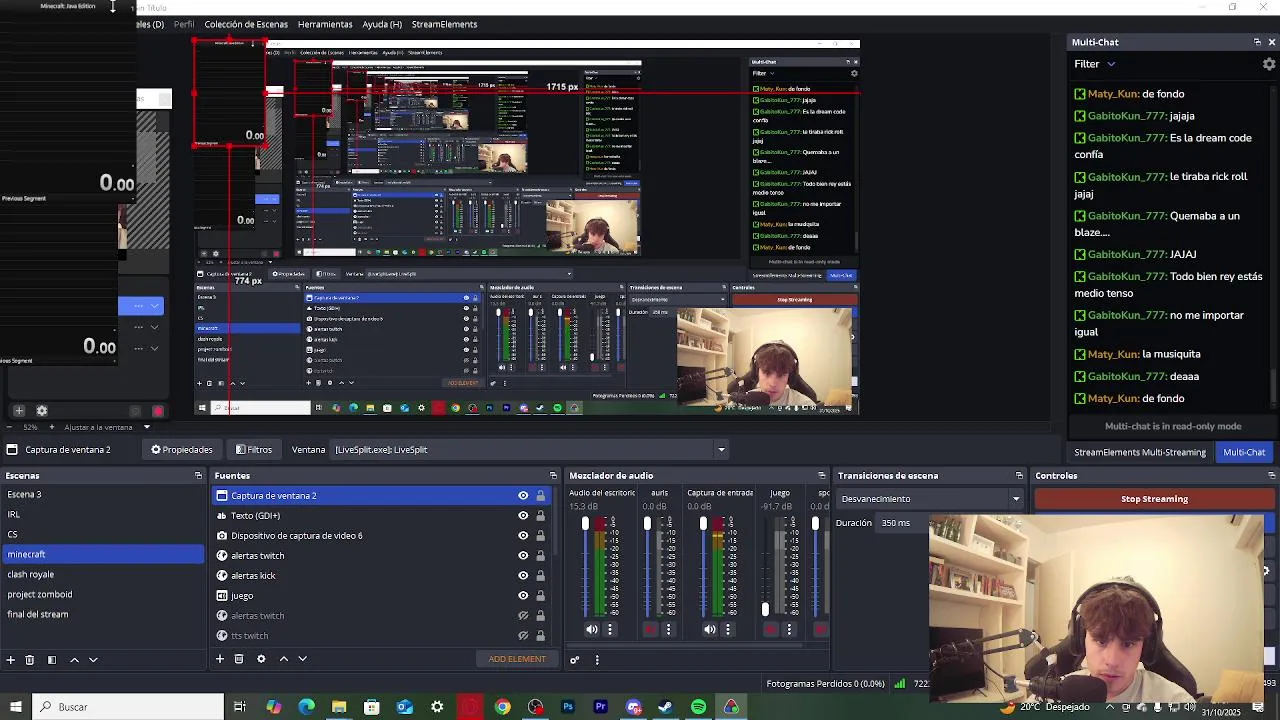
Task: Move the scene down in Escenas list
Action: tap(93, 660)
